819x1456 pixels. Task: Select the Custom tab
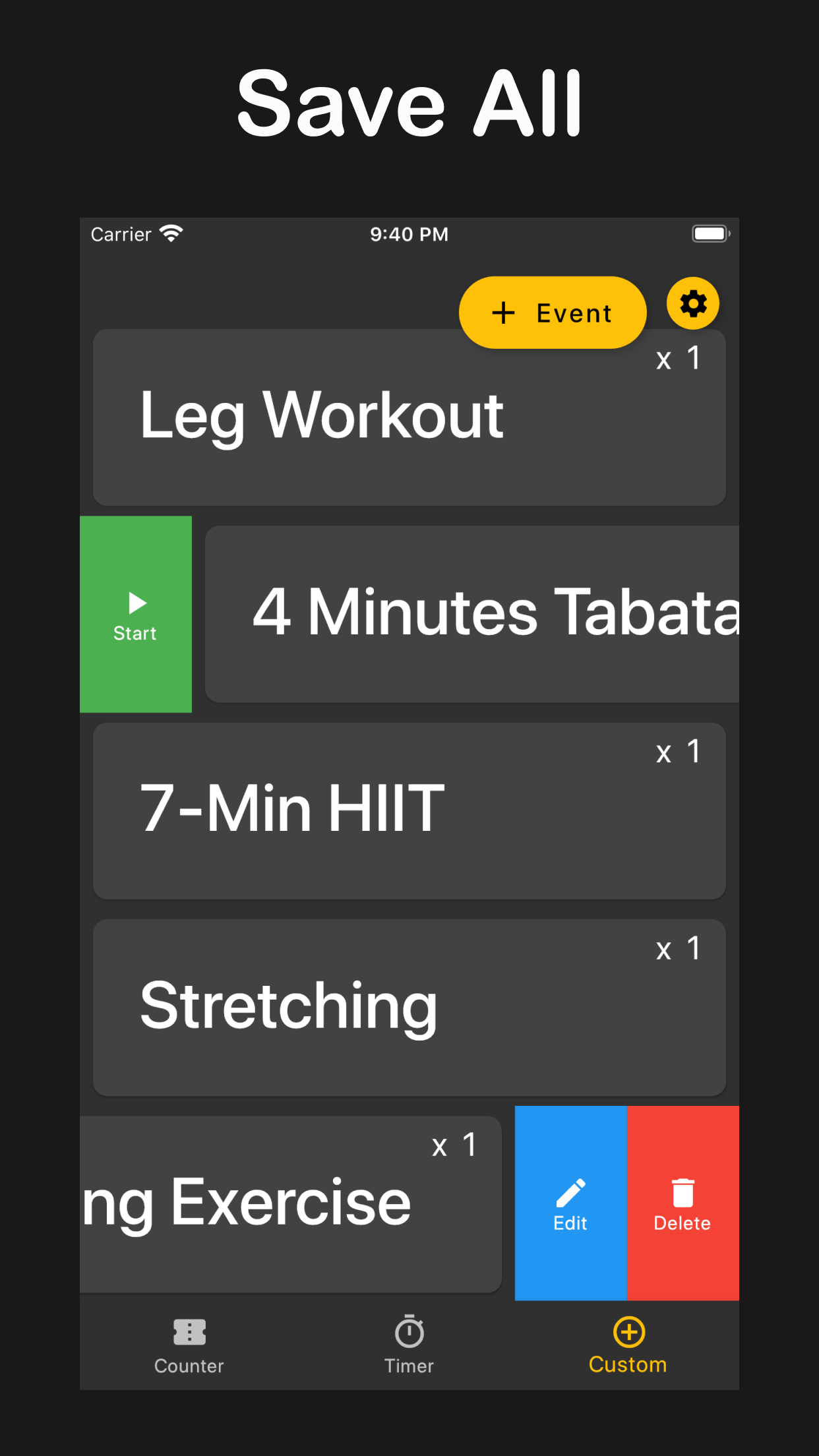(x=628, y=1345)
